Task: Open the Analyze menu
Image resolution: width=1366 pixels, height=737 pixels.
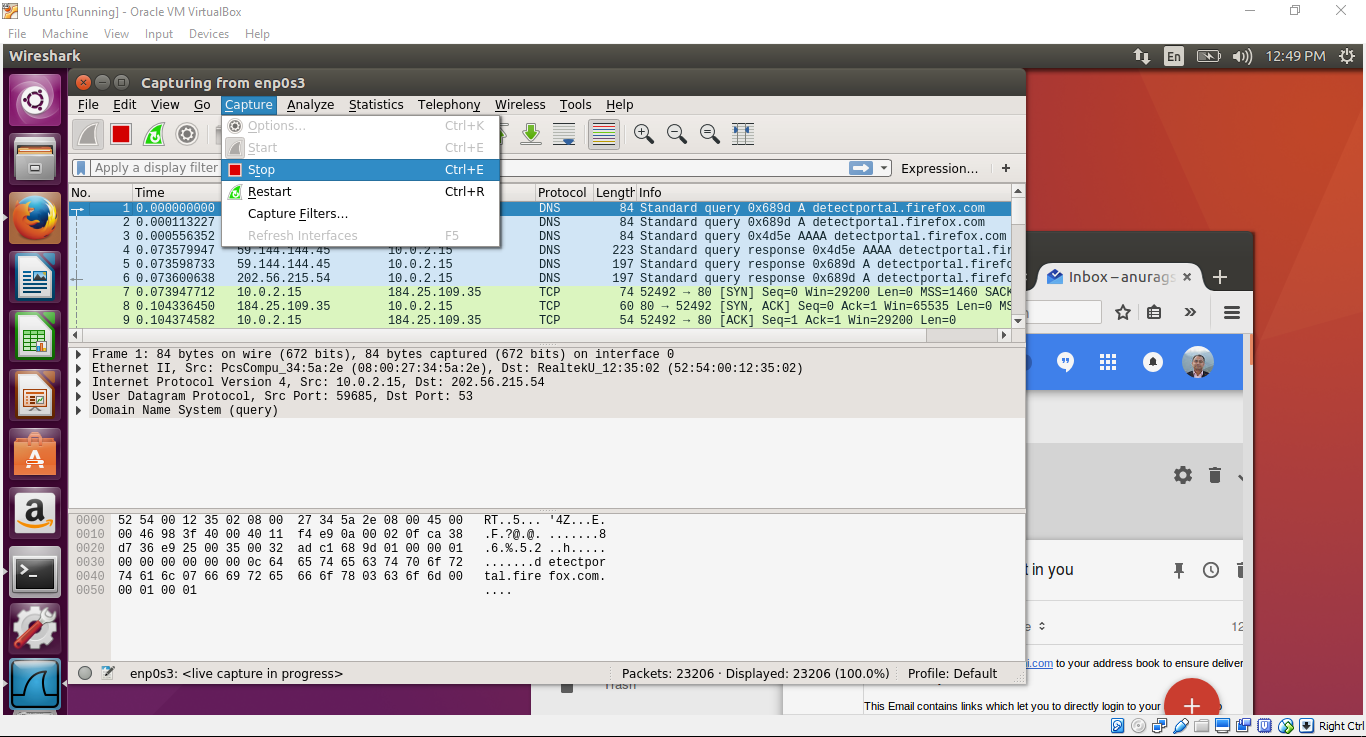Action: 310,105
